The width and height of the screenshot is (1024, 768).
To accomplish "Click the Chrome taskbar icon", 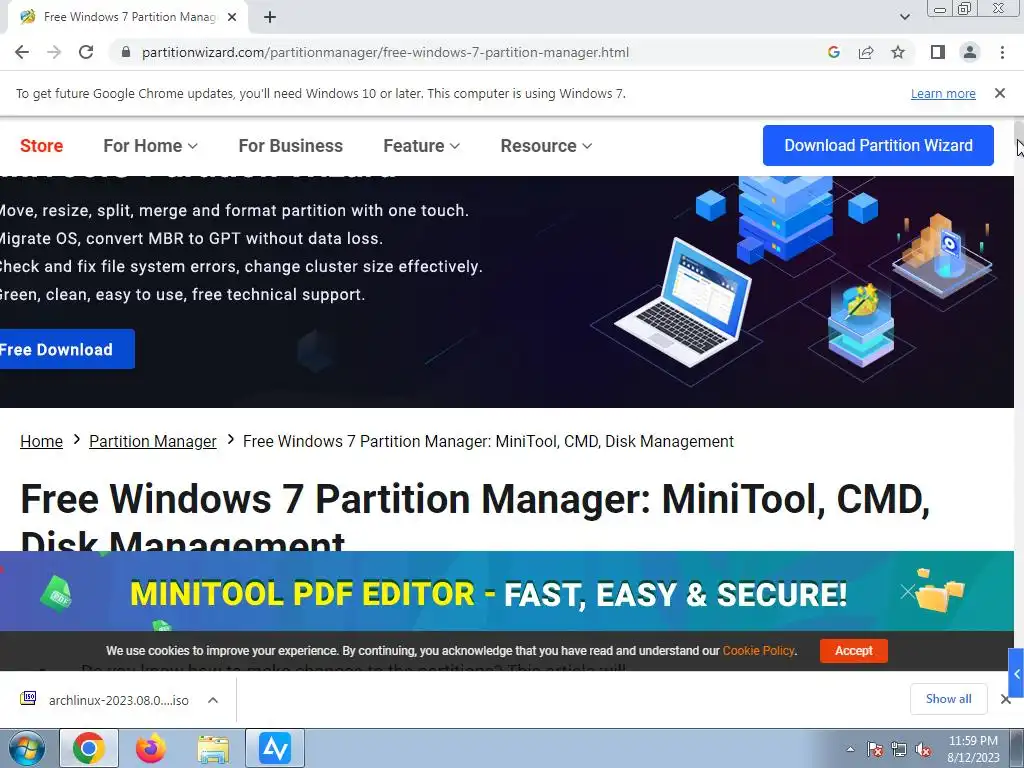I will coord(89,748).
